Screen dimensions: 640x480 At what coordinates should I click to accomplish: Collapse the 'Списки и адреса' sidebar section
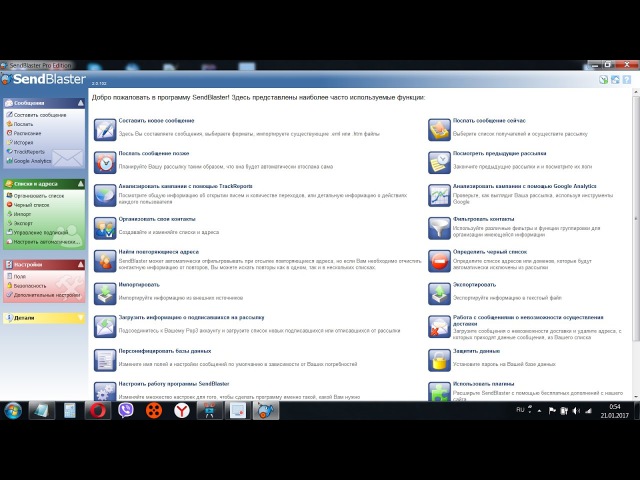point(80,184)
